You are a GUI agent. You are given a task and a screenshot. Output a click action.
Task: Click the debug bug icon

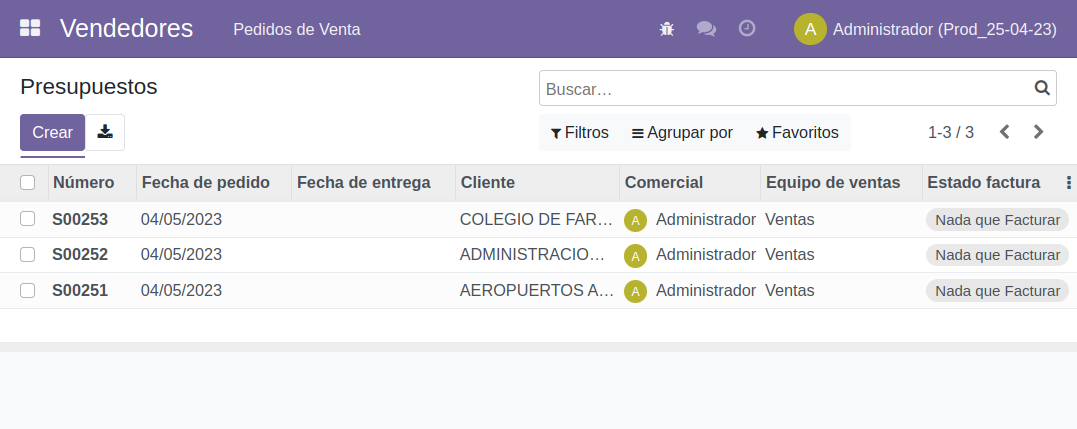pyautogui.click(x=667, y=29)
